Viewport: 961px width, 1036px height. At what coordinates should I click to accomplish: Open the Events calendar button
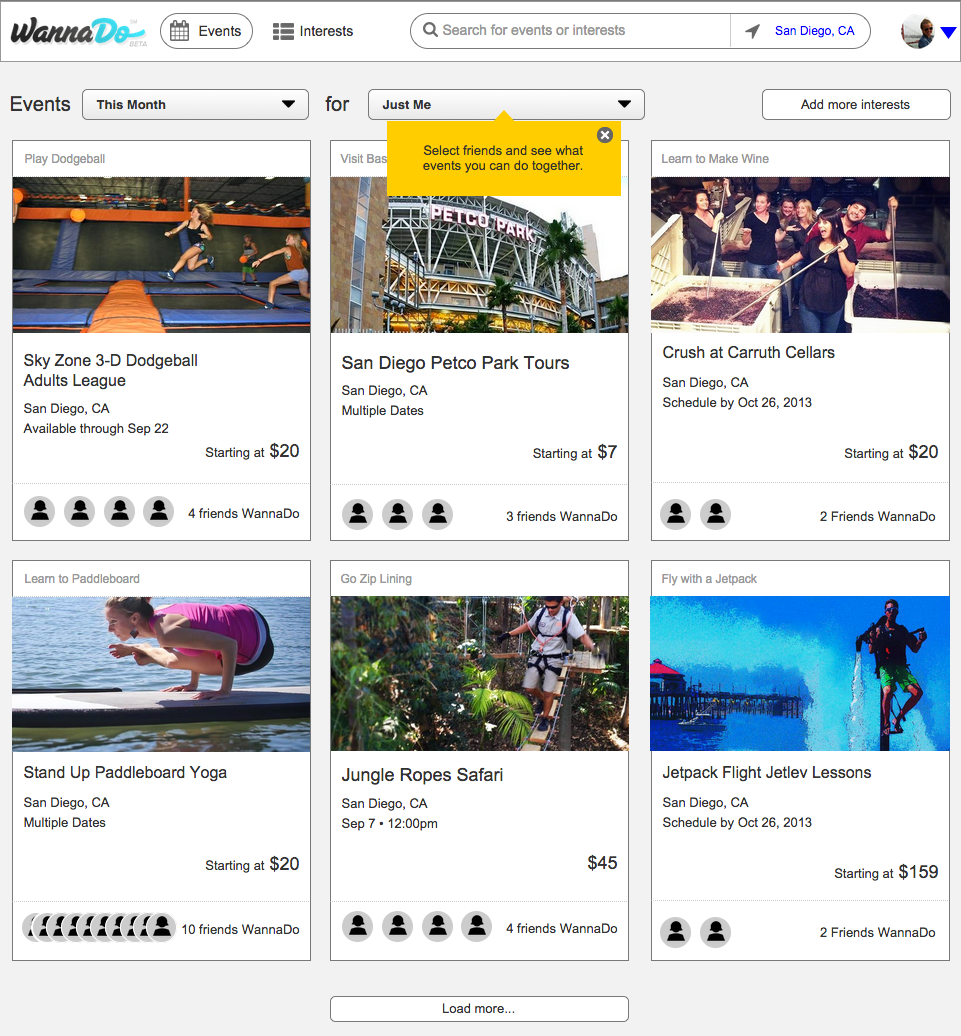(x=206, y=31)
